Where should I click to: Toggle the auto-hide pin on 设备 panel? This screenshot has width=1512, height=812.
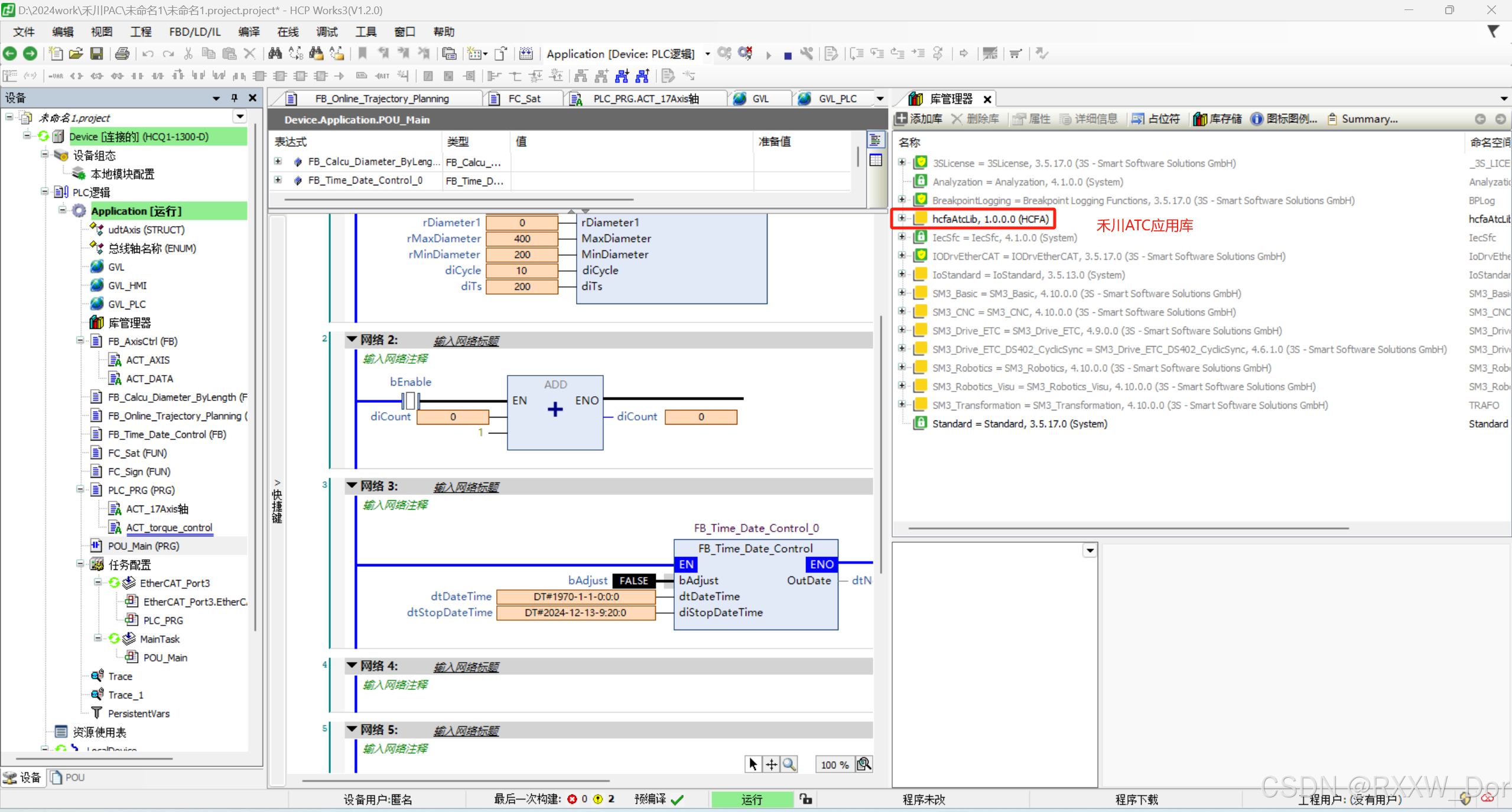234,97
